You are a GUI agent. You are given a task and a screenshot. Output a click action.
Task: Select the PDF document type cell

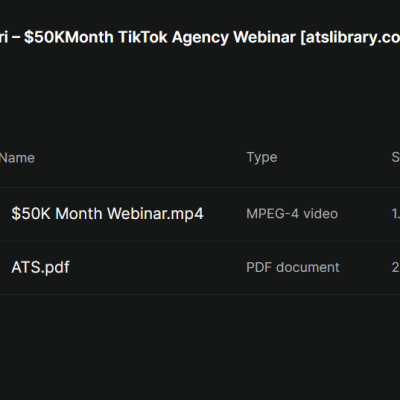coord(293,267)
